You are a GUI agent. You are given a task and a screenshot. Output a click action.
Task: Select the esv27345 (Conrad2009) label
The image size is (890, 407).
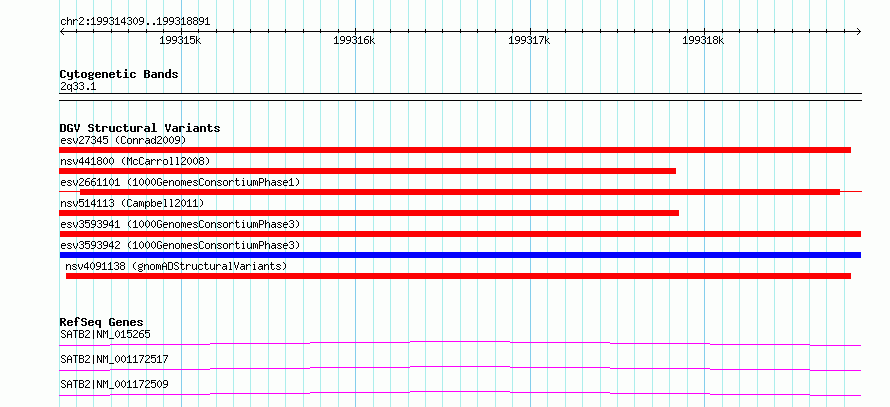tap(123, 140)
